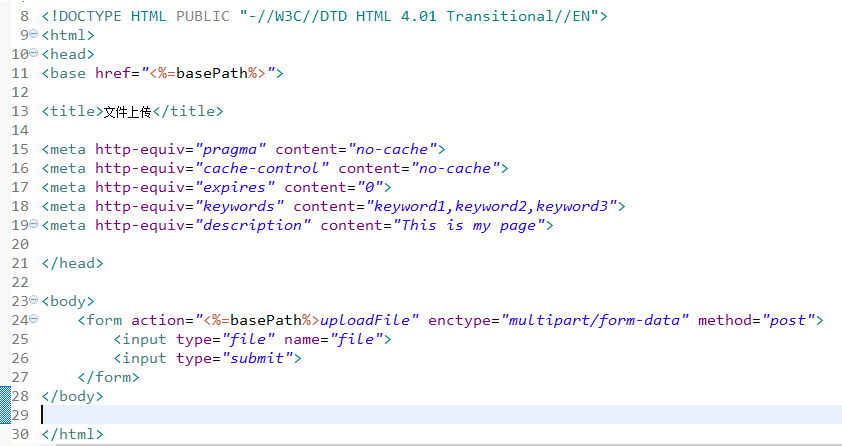Click the horizontal scrollbar at the editor bottom

[448, 444]
